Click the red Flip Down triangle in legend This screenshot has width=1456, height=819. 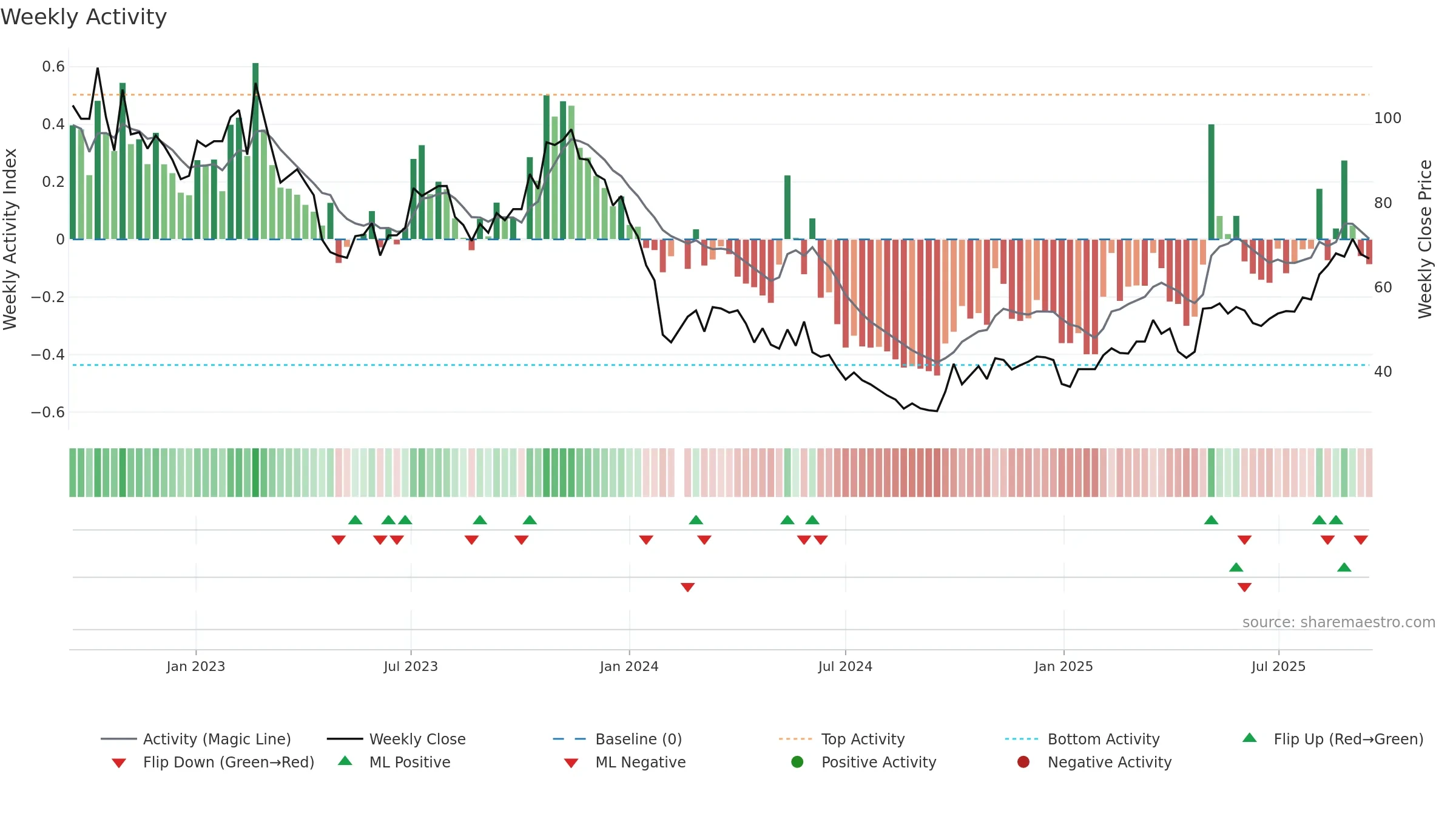point(119,763)
